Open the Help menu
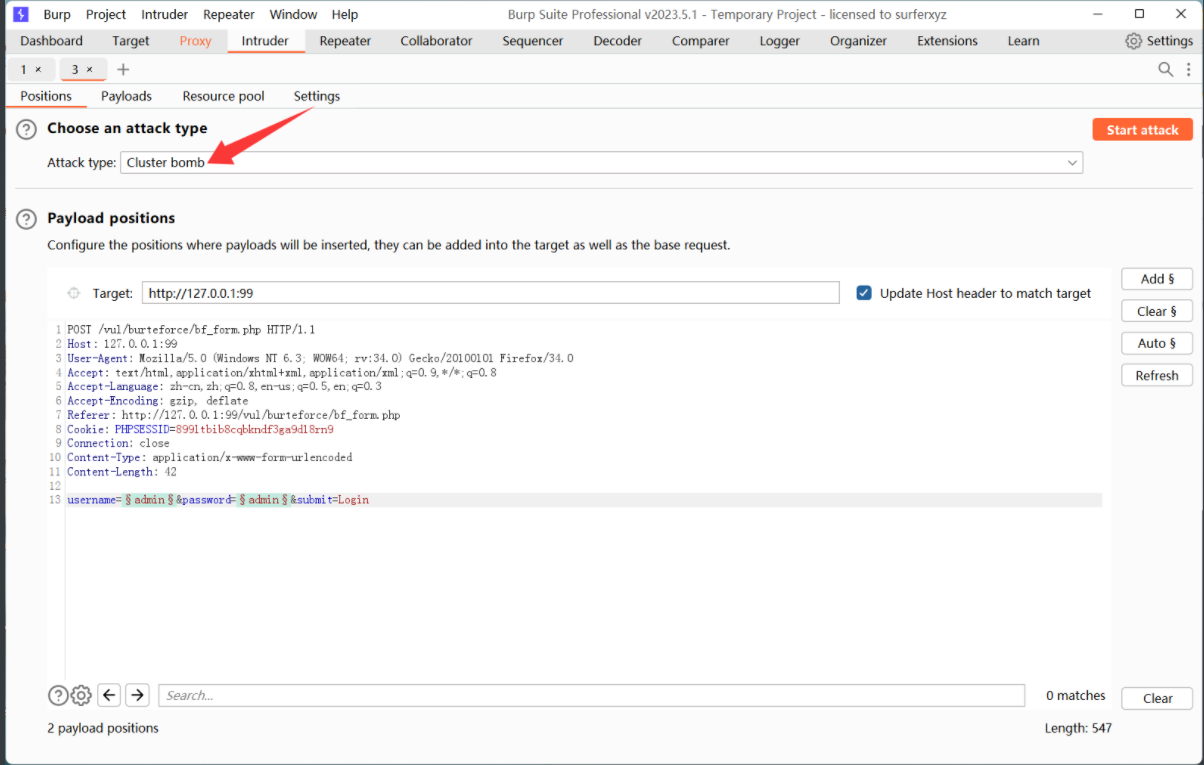This screenshot has height=765, width=1204. pos(345,14)
